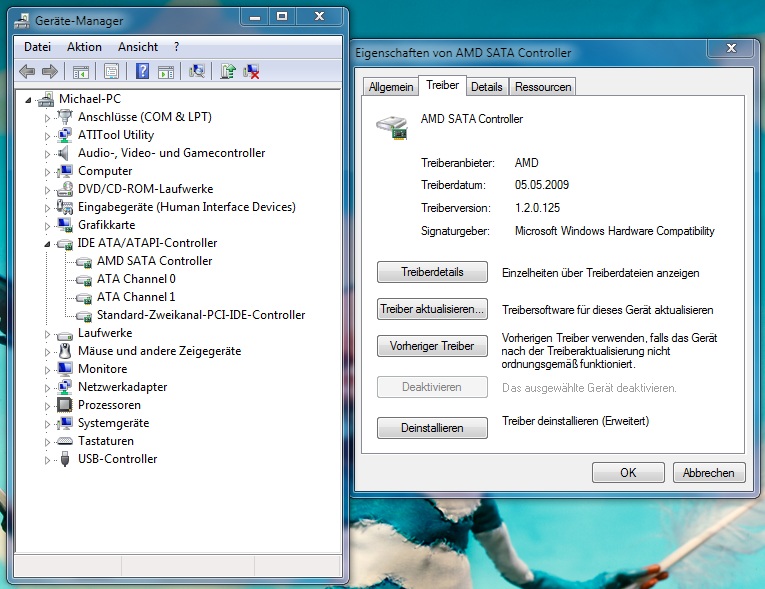Select the Tastaturen keyboard icon
This screenshot has width=765, height=589.
pos(65,441)
